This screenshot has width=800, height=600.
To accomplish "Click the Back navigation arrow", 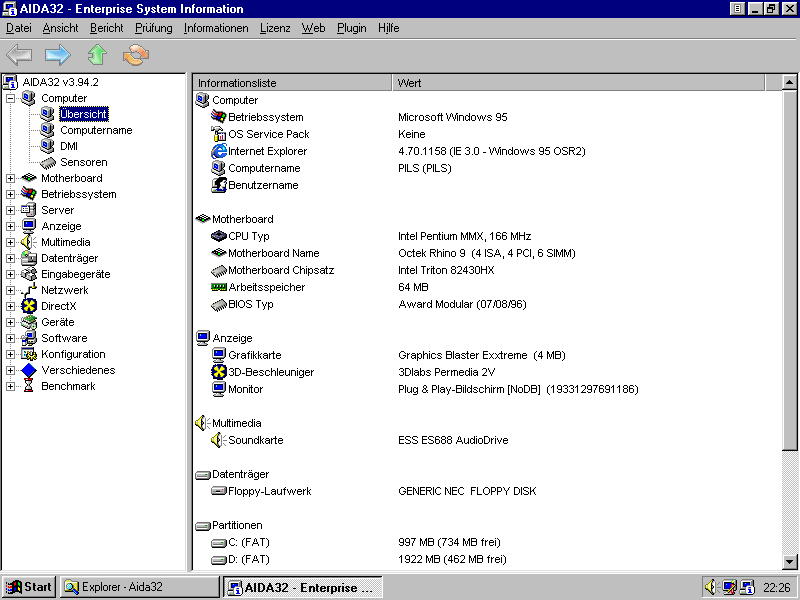I will point(19,55).
